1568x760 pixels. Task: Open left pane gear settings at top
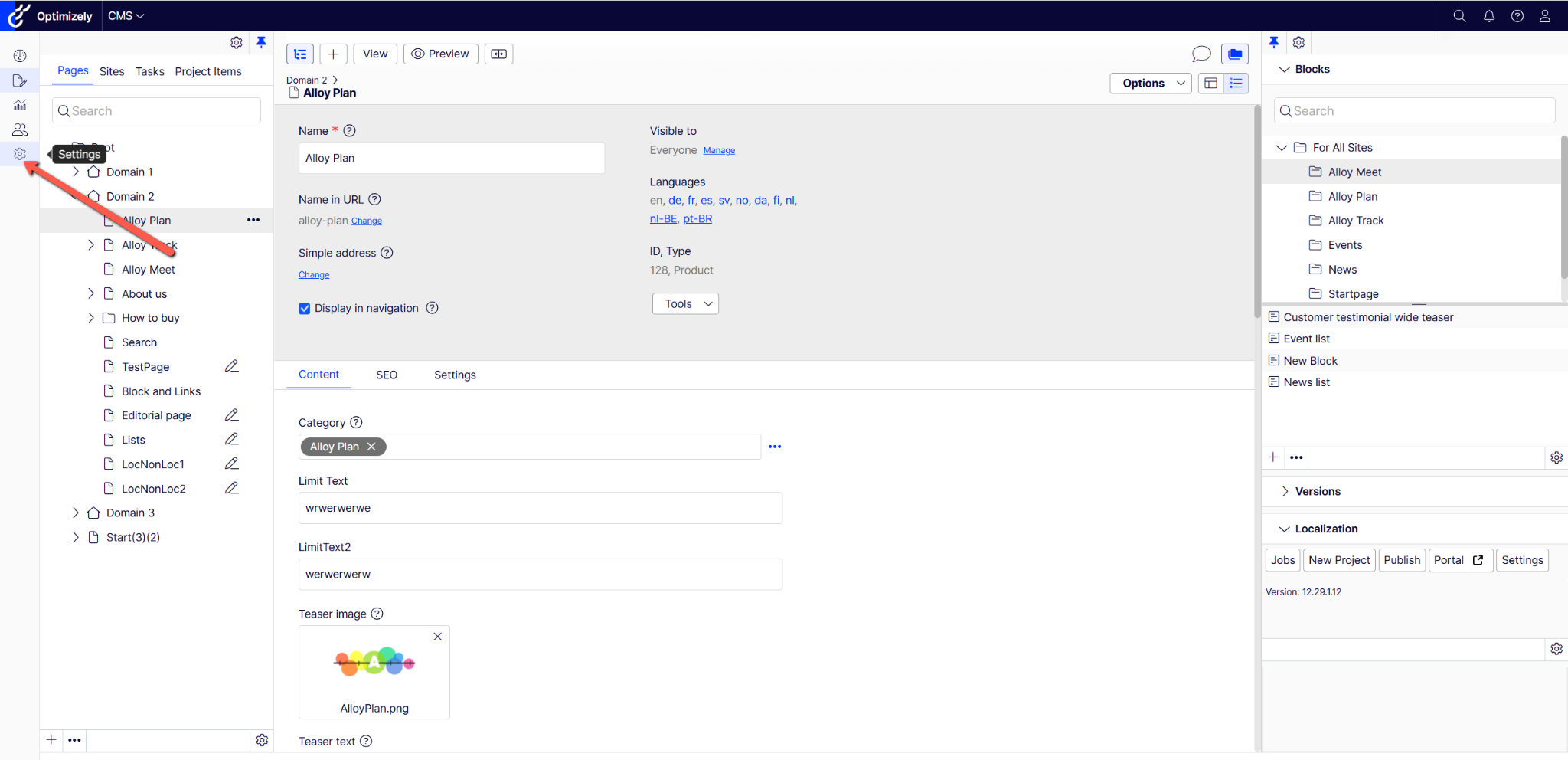[237, 42]
